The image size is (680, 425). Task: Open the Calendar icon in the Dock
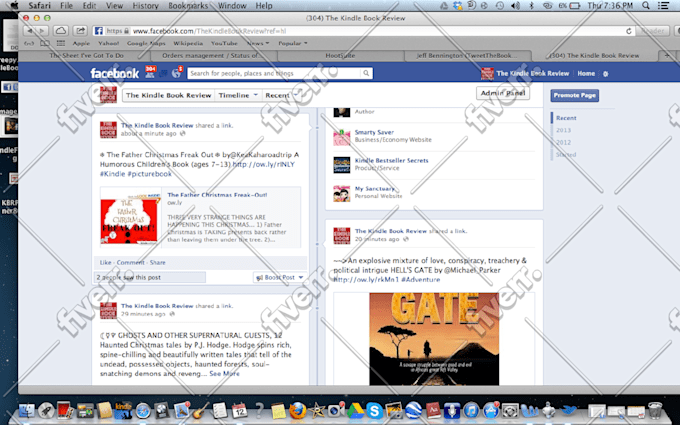tap(239, 410)
